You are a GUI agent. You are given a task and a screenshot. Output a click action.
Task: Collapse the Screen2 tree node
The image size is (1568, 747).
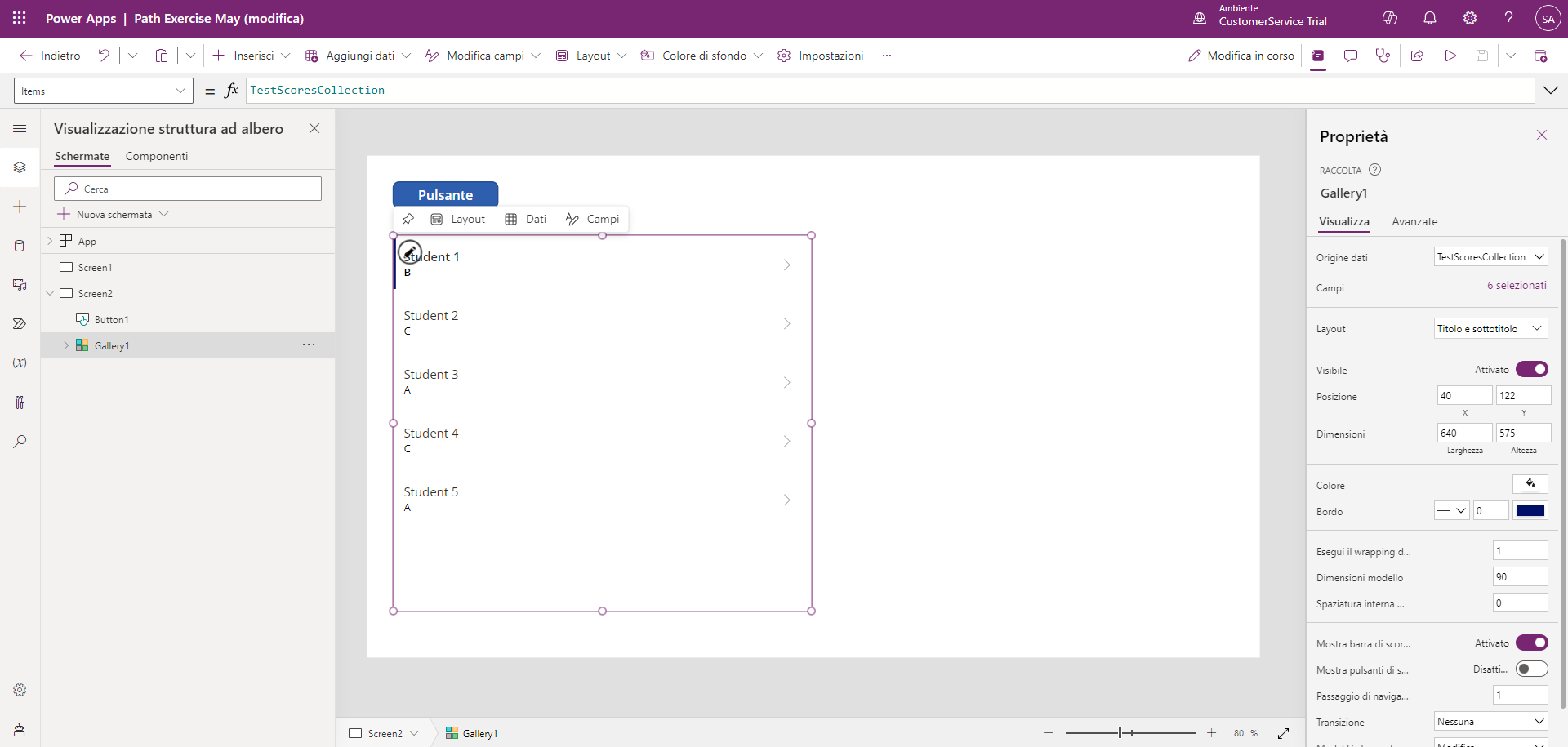50,293
